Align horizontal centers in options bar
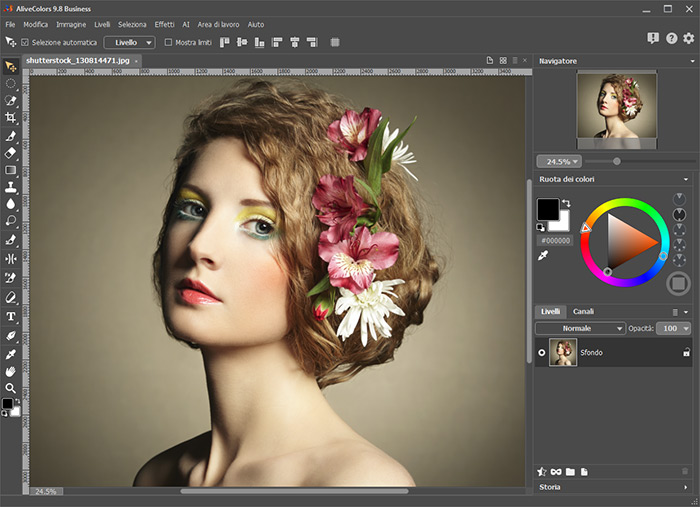The image size is (700, 507). (295, 42)
